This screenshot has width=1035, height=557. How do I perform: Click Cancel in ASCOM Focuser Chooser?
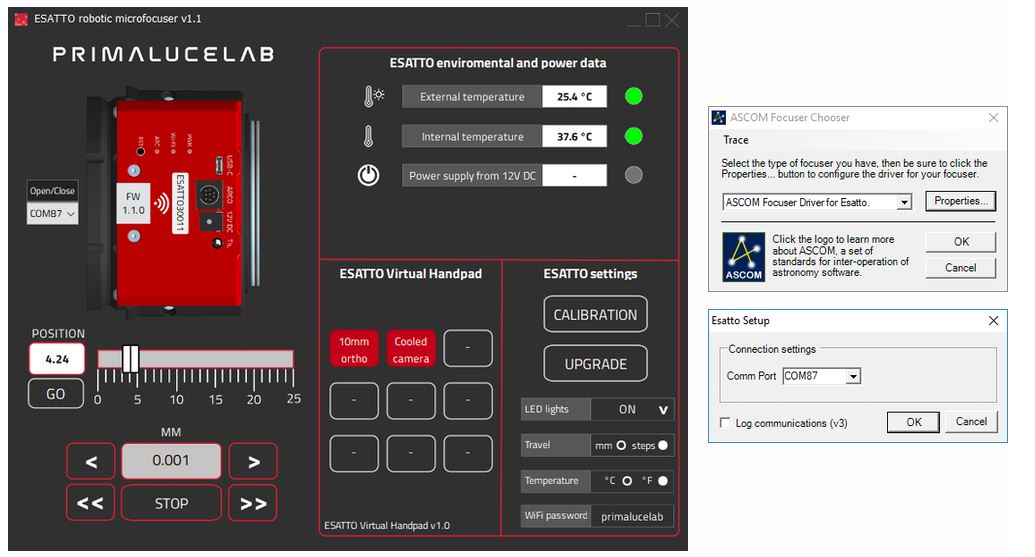pos(960,267)
